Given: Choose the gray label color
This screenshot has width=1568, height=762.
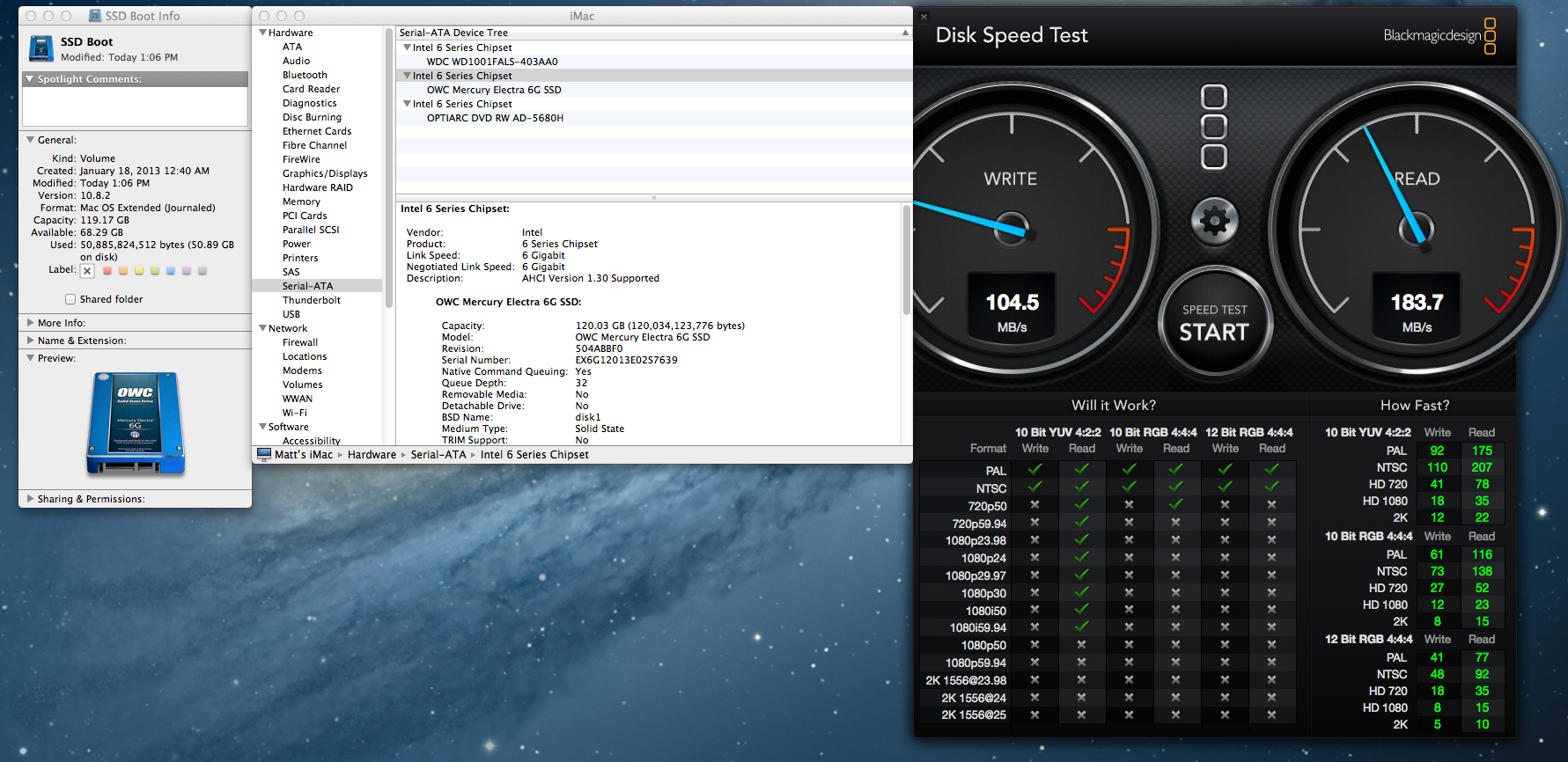Looking at the screenshot, I should point(202,271).
